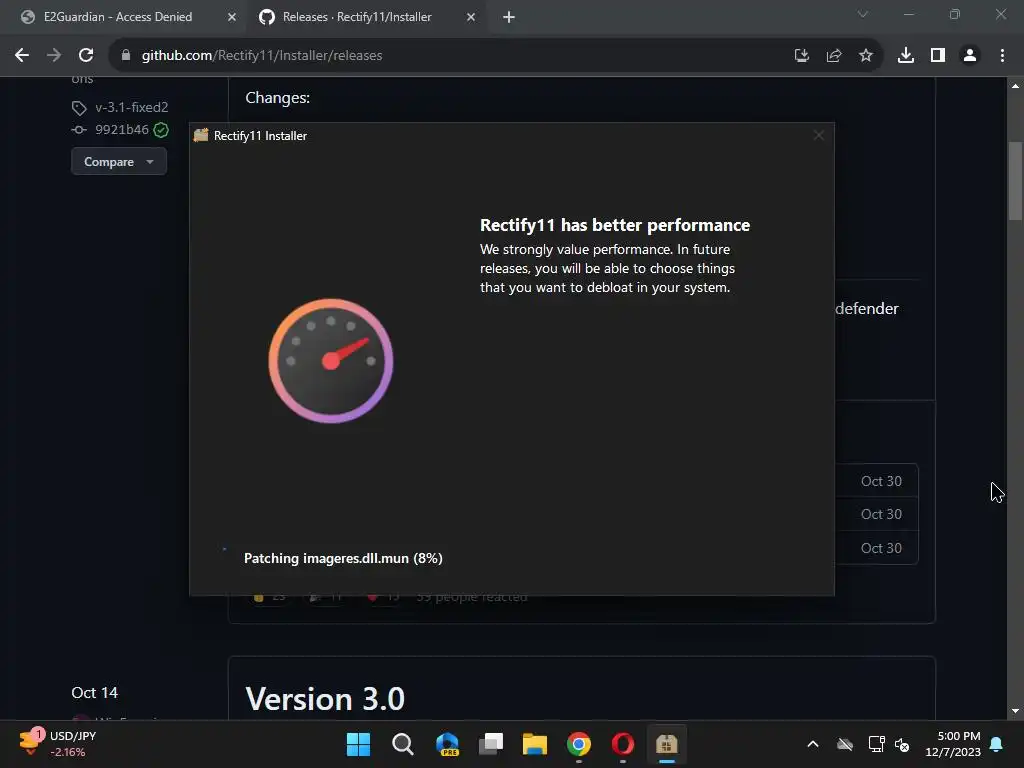Switch to Chrome on taskbar
Screen dimensions: 1024x768
pyautogui.click(x=579, y=744)
